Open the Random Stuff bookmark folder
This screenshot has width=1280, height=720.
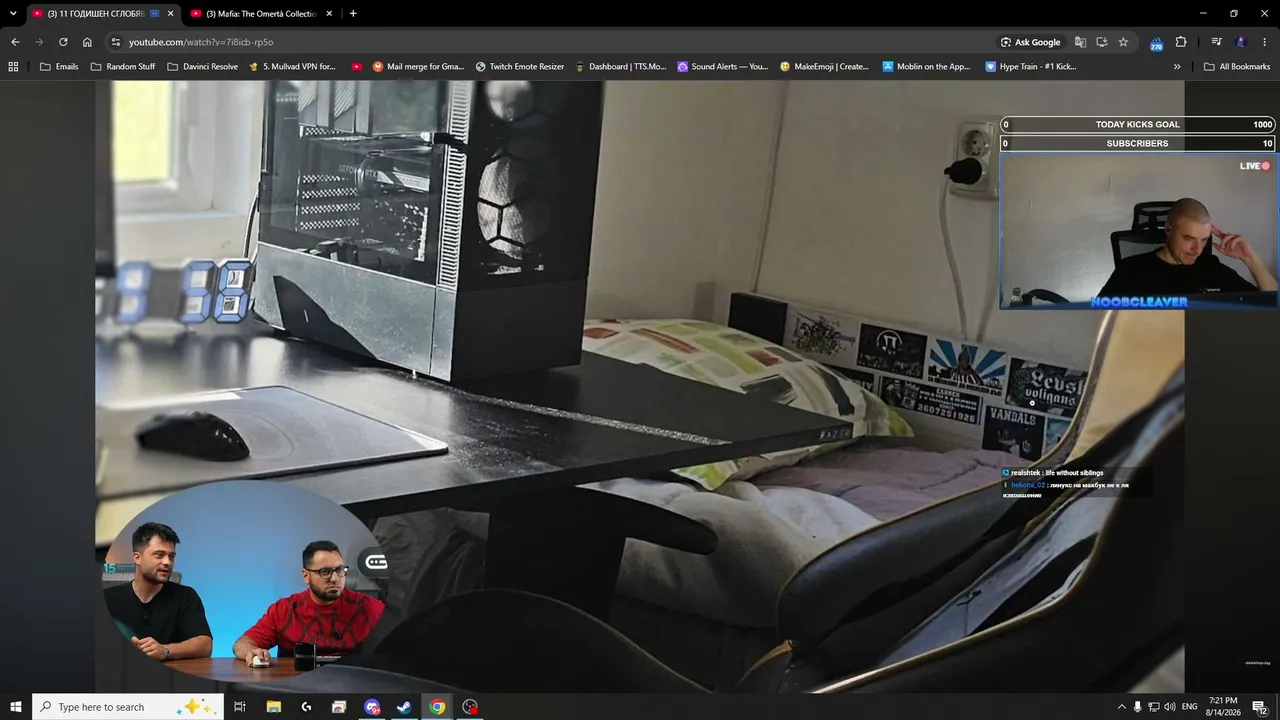click(122, 67)
